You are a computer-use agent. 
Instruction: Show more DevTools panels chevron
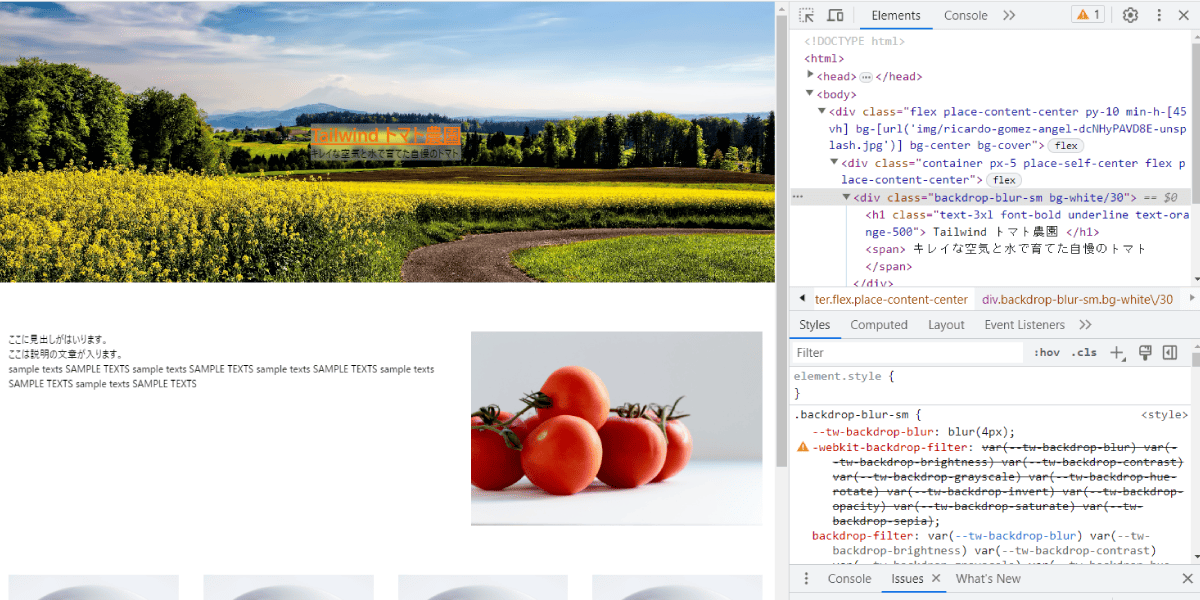point(1009,15)
